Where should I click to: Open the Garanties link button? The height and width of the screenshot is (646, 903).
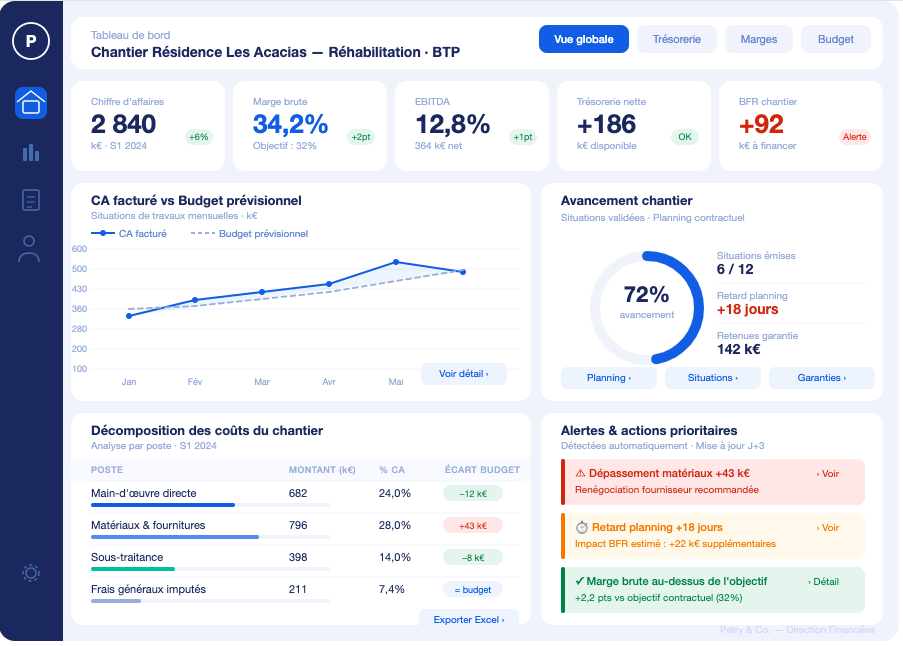(822, 378)
